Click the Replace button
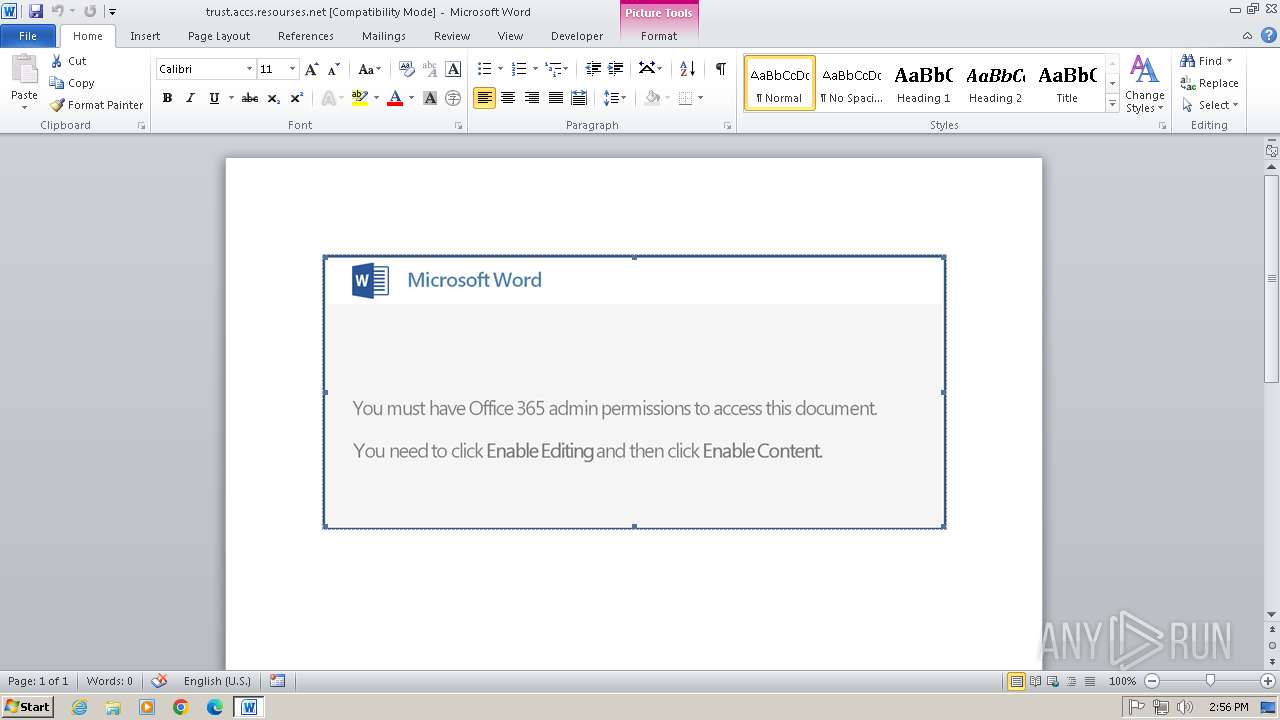 click(1209, 83)
